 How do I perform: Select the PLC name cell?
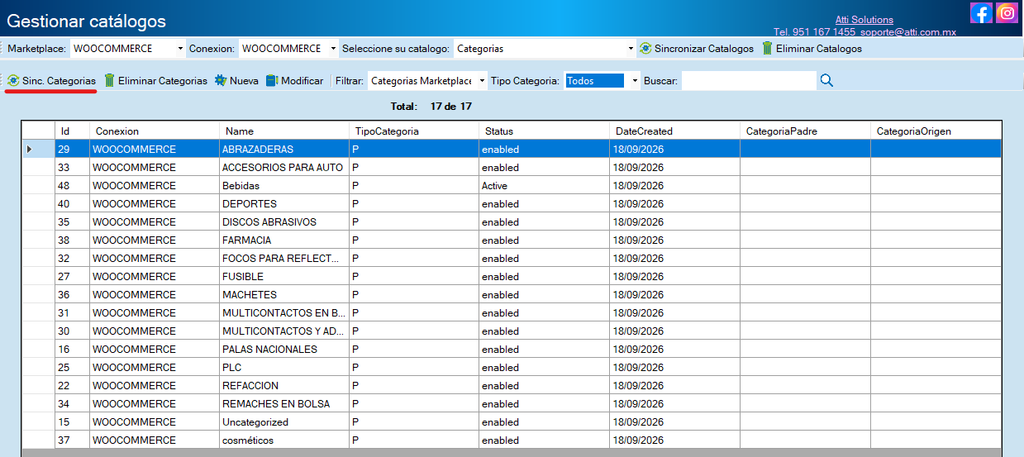click(284, 368)
